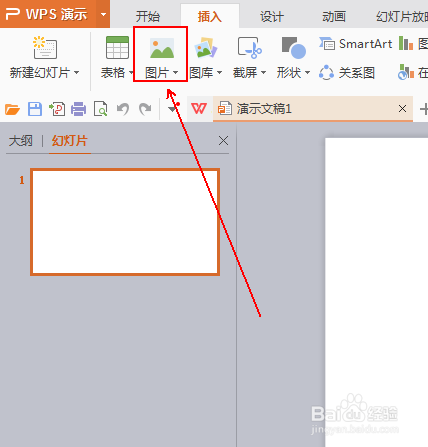Image resolution: width=428 pixels, height=447 pixels.
Task: Click the Open folder icon
Action: pyautogui.click(x=12, y=109)
